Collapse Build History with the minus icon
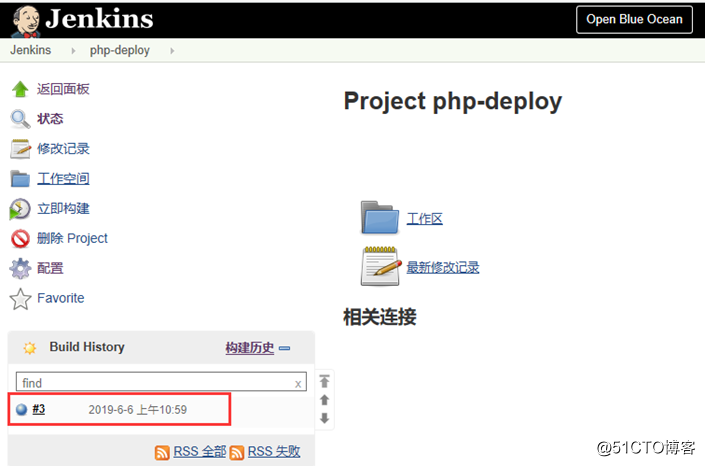705x466 pixels. click(x=285, y=348)
